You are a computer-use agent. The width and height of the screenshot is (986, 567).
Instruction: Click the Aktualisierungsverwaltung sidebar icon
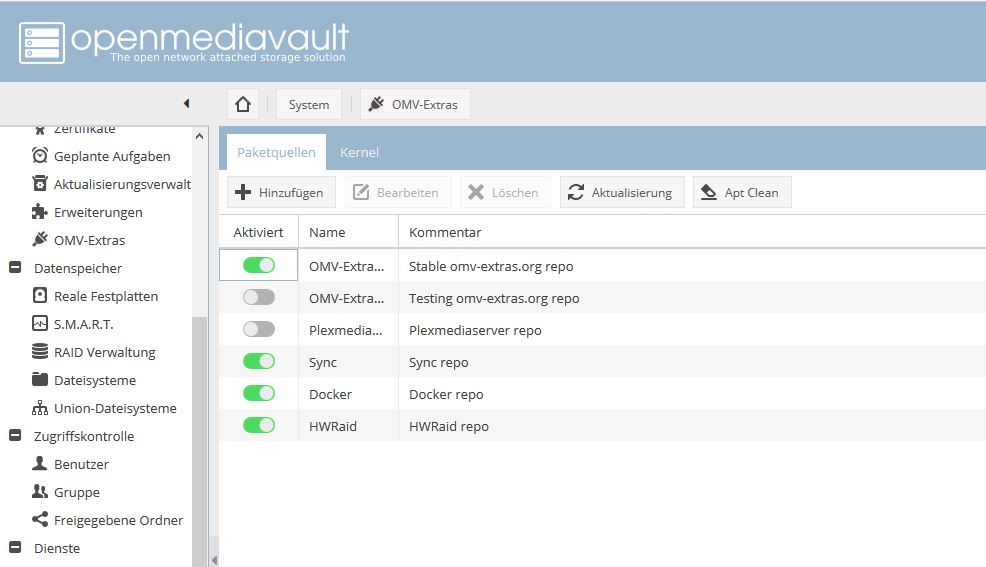(x=40, y=184)
